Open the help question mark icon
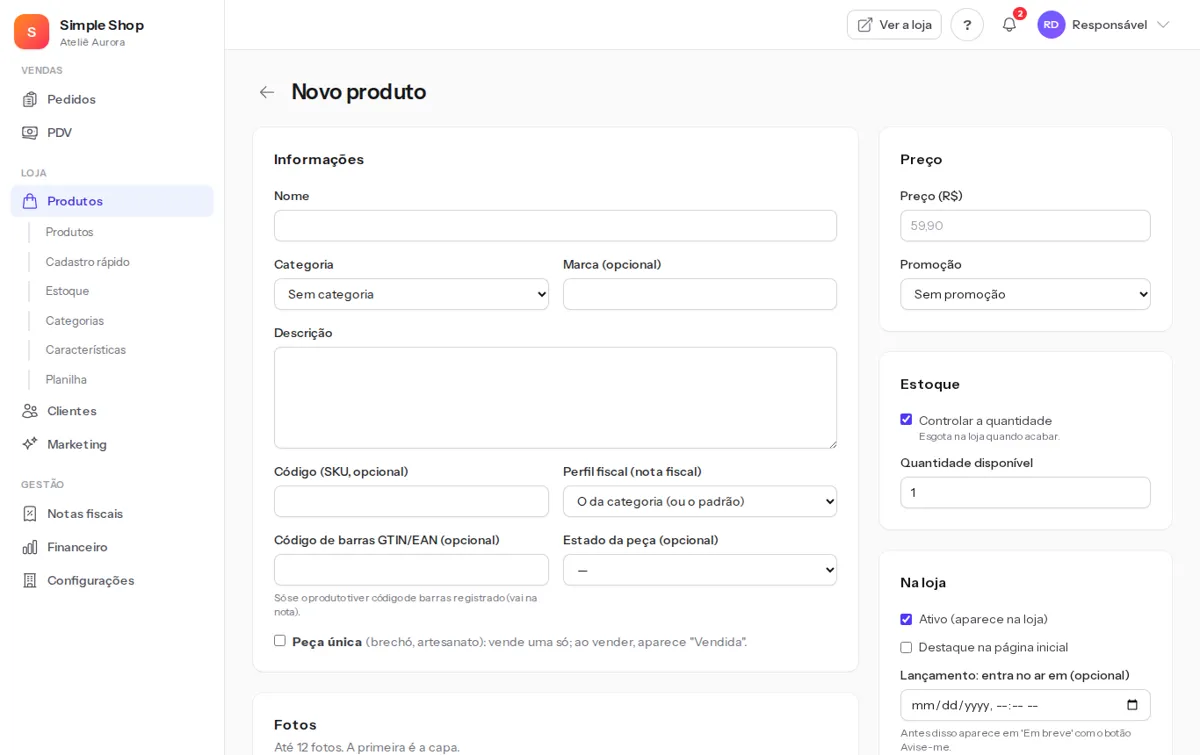1200x755 pixels. 967,25
